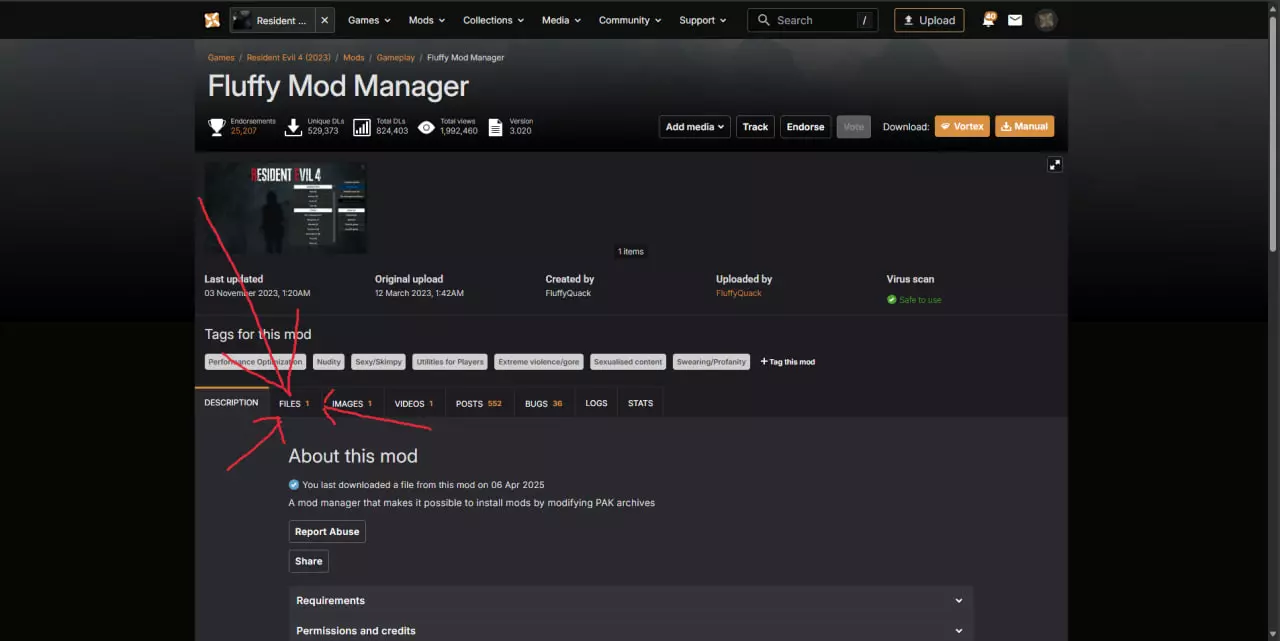Image resolution: width=1280 pixels, height=641 pixels.
Task: Open the Games dropdown menu
Action: 369,20
